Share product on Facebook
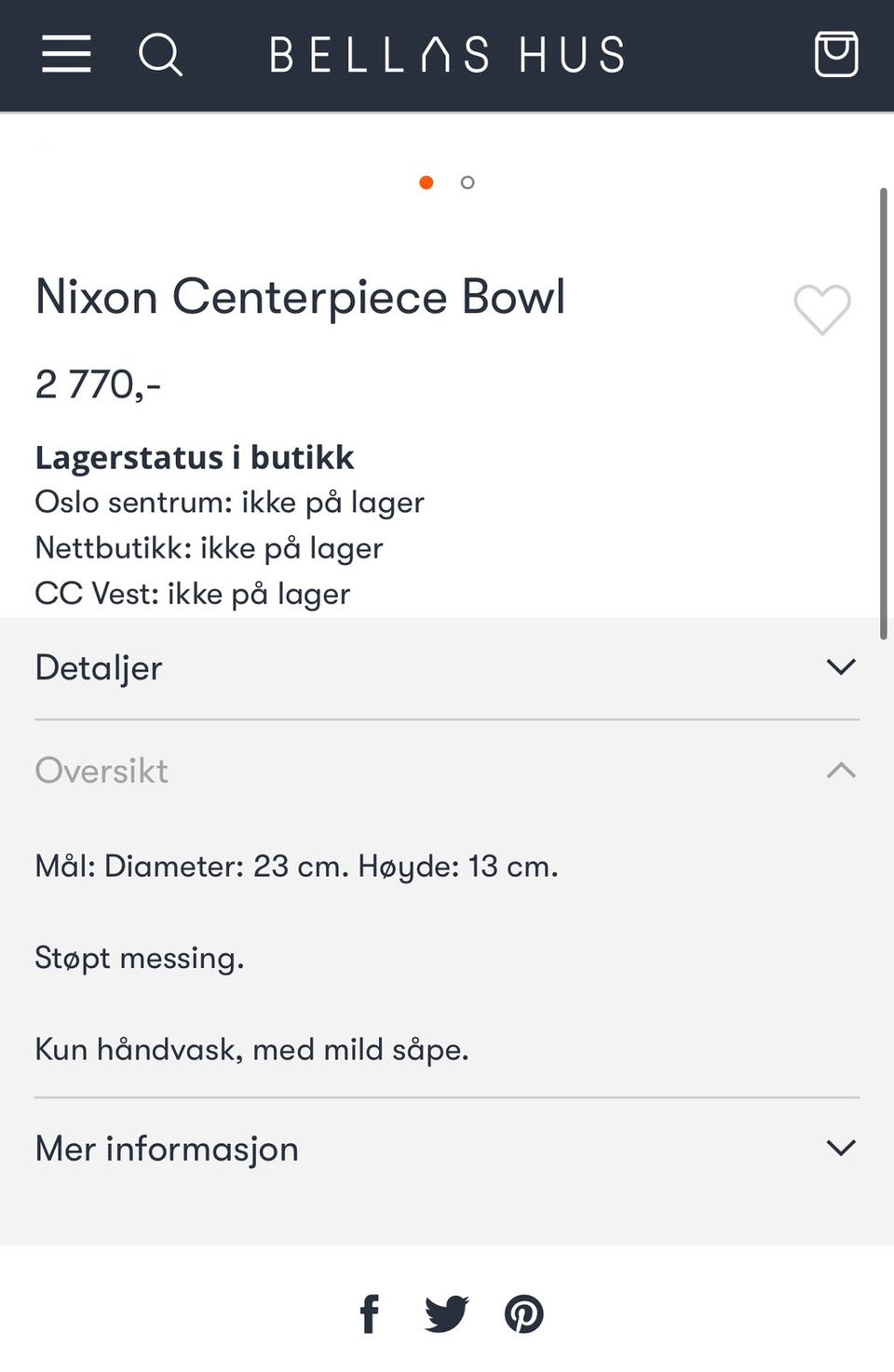 pos(370,1314)
